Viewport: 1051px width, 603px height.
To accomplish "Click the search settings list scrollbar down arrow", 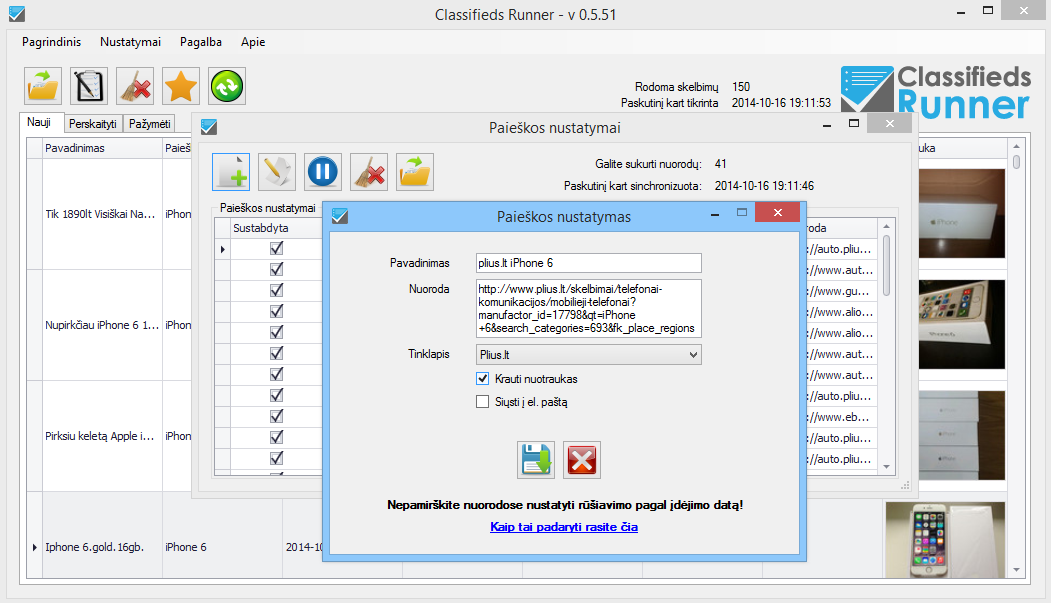I will (886, 466).
